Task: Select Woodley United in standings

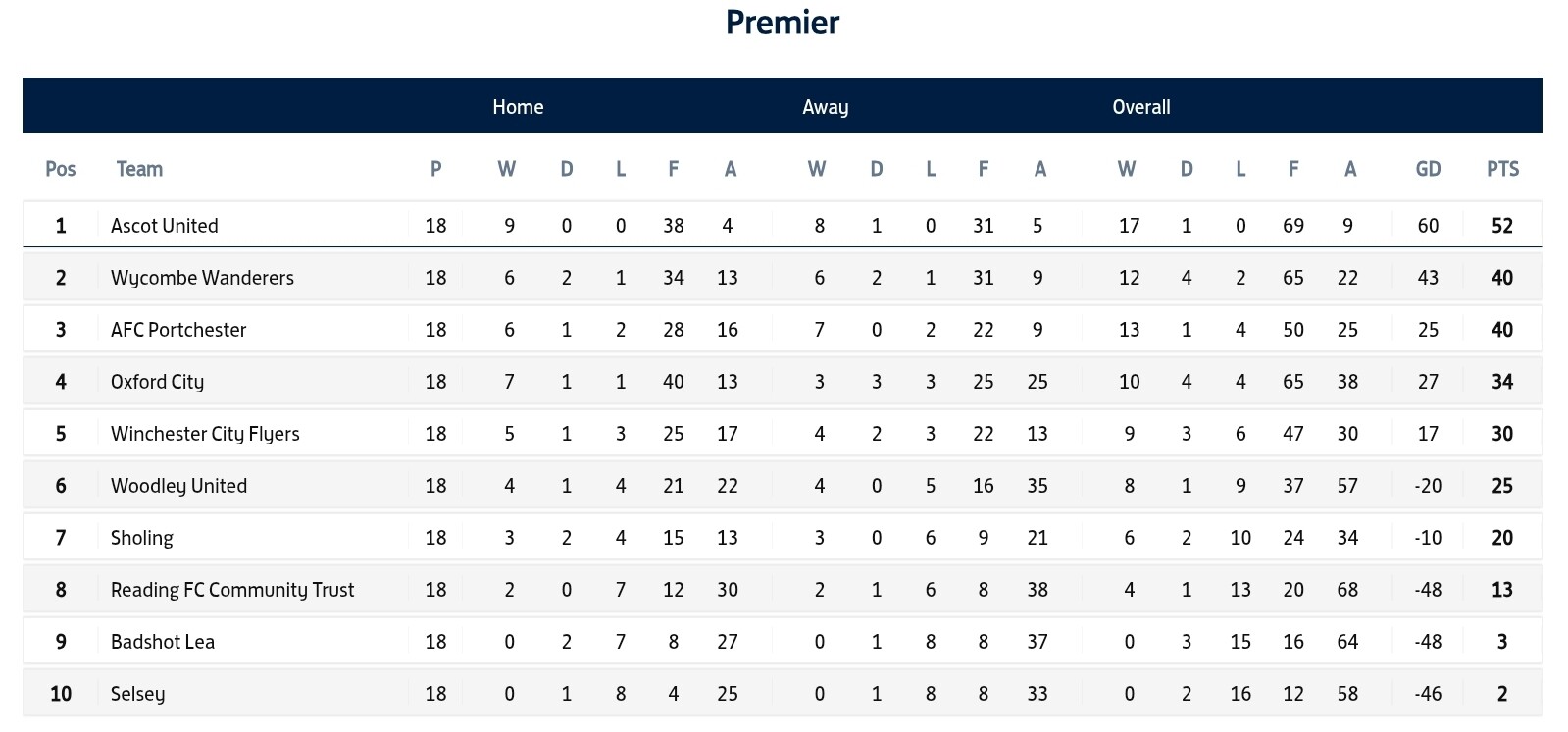Action: pos(178,486)
